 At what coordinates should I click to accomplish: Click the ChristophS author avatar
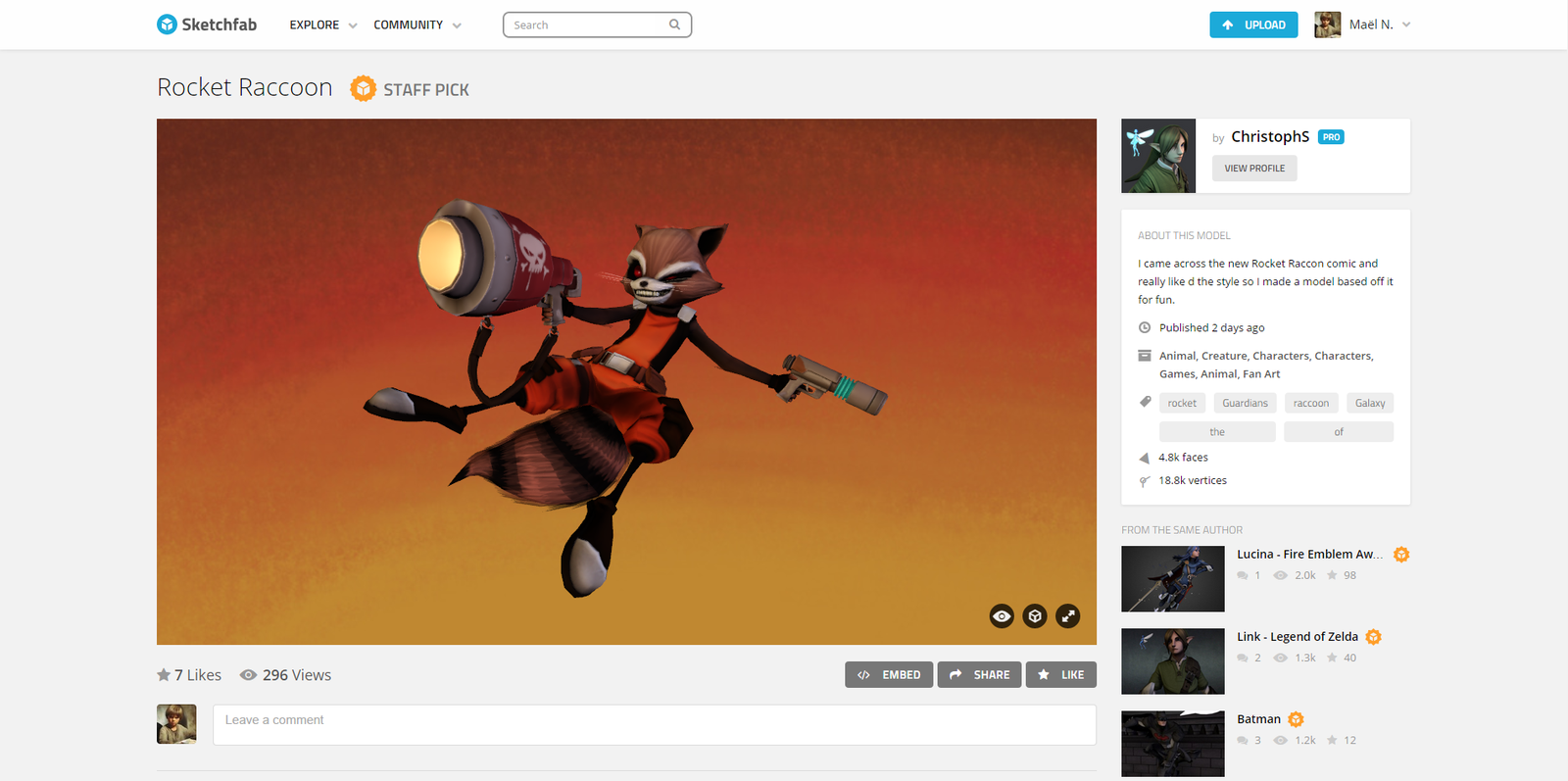click(x=1158, y=156)
